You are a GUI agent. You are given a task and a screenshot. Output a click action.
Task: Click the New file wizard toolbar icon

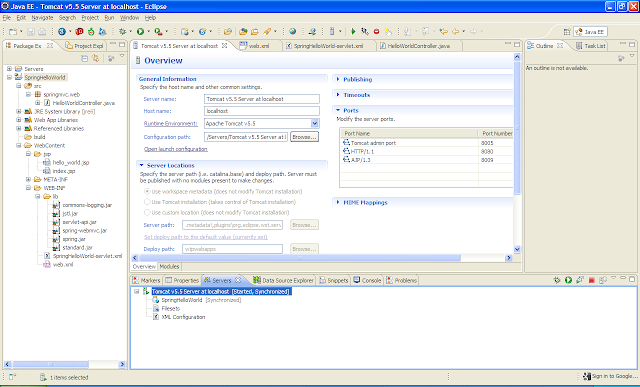[x=13, y=31]
